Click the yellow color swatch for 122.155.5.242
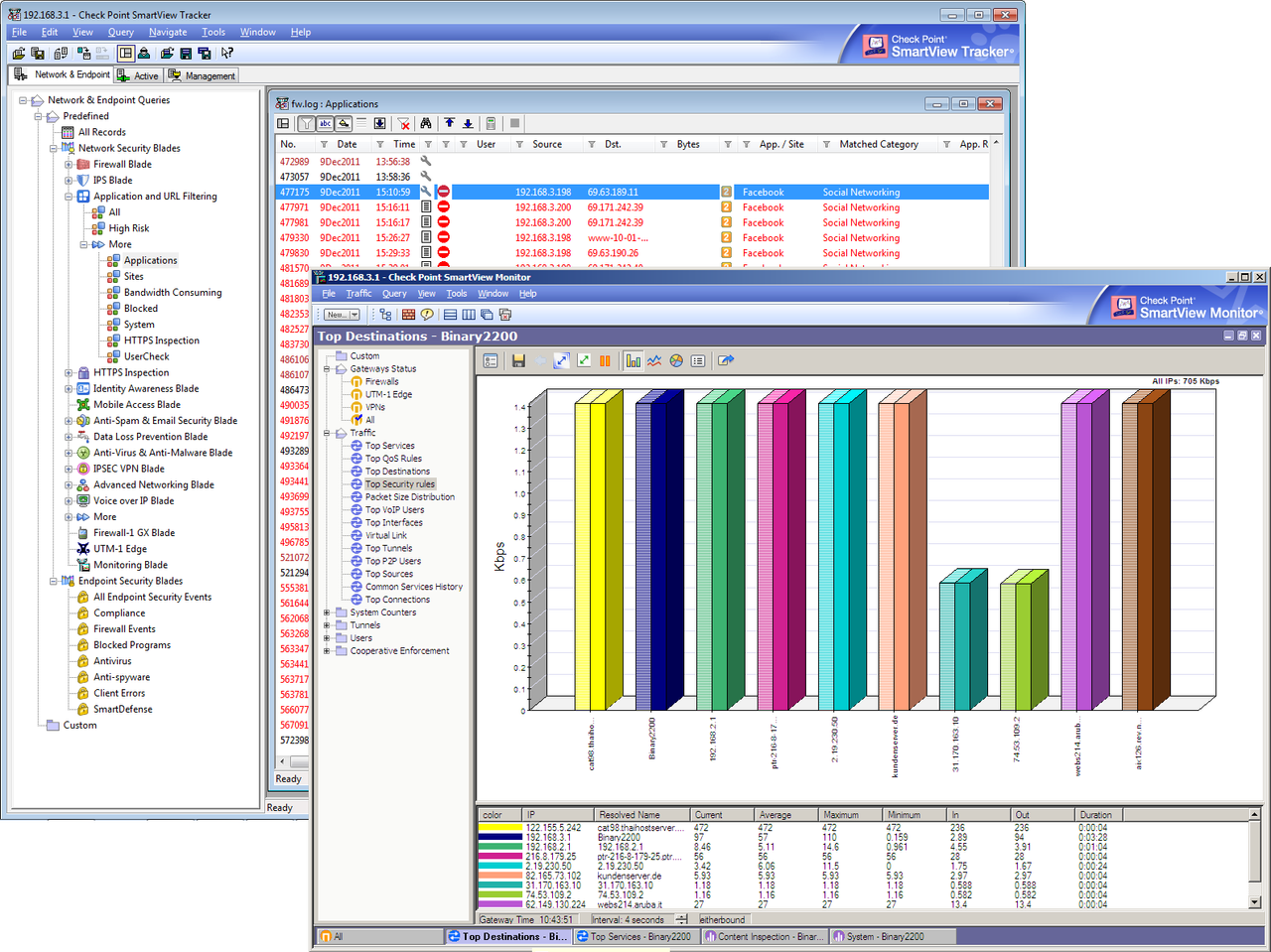Image resolution: width=1271 pixels, height=952 pixels. click(x=499, y=827)
